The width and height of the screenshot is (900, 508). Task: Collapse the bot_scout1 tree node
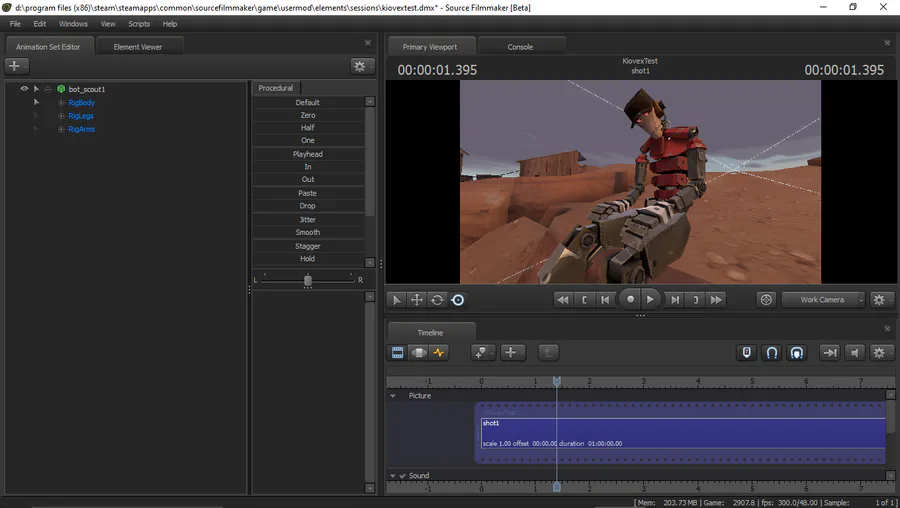click(48, 89)
